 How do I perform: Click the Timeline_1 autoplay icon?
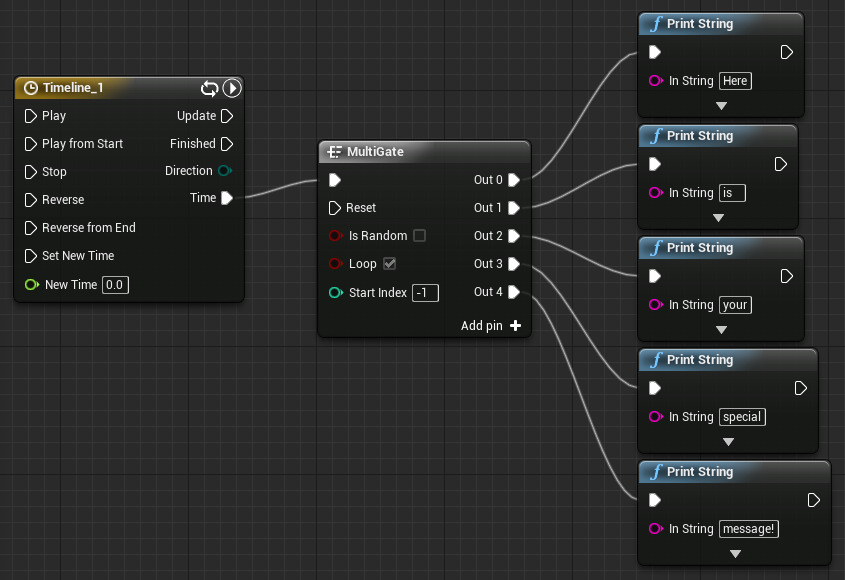point(232,88)
